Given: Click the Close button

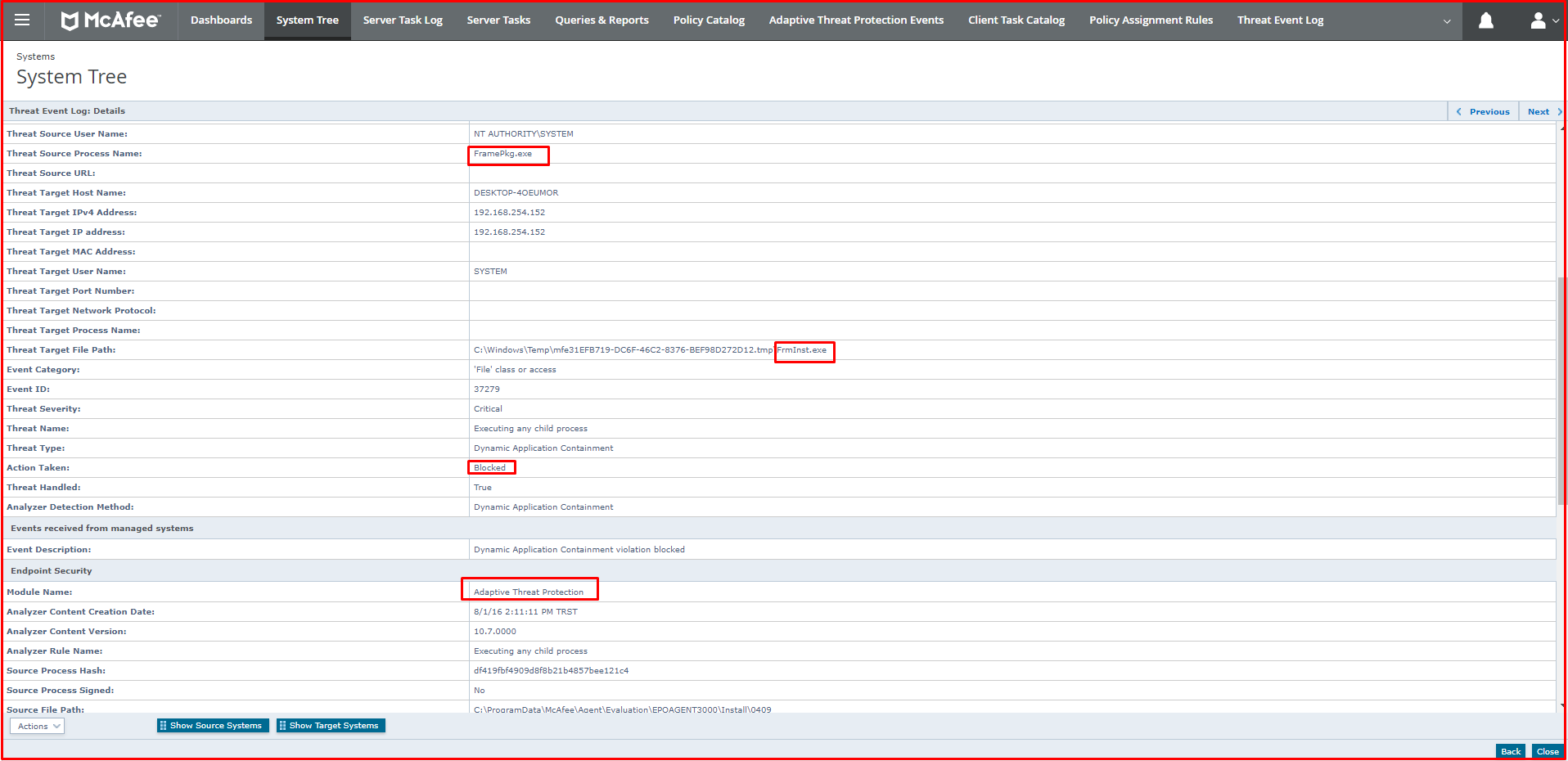Looking at the screenshot, I should coord(1548,751).
